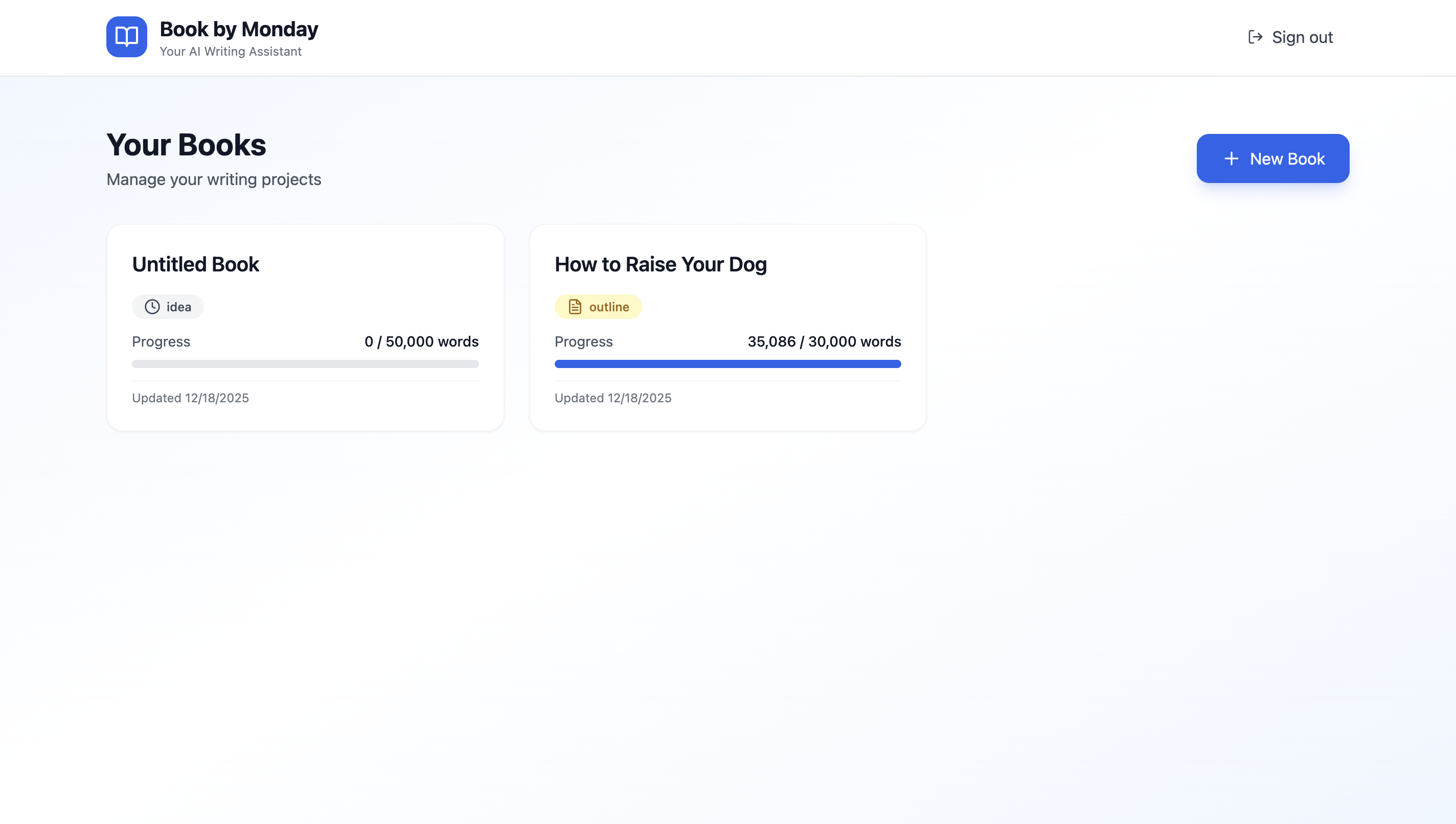Click the 0 / 50,000 words count
Screen dimensions: 1456x824
[421, 342]
